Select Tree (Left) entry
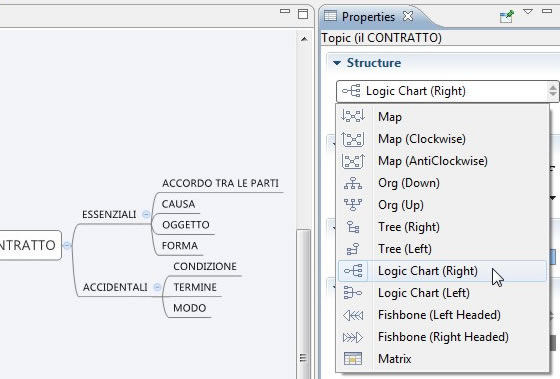Viewport: 560px width, 379px height. pos(442,249)
